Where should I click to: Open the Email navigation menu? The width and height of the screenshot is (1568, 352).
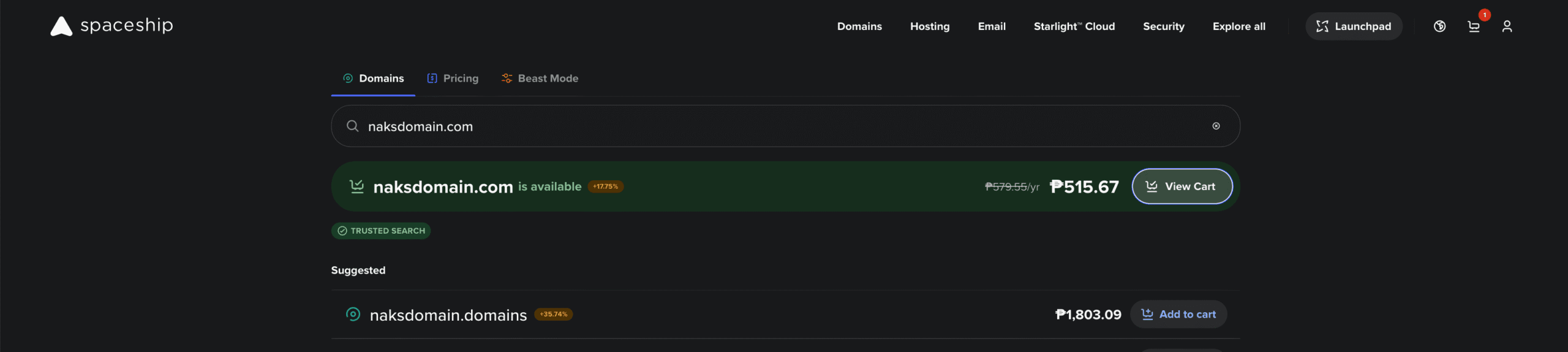[x=992, y=26]
